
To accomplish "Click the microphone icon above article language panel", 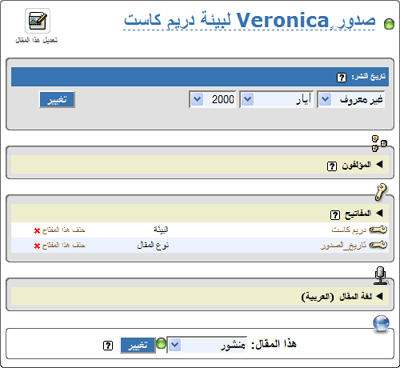I will 381,276.
